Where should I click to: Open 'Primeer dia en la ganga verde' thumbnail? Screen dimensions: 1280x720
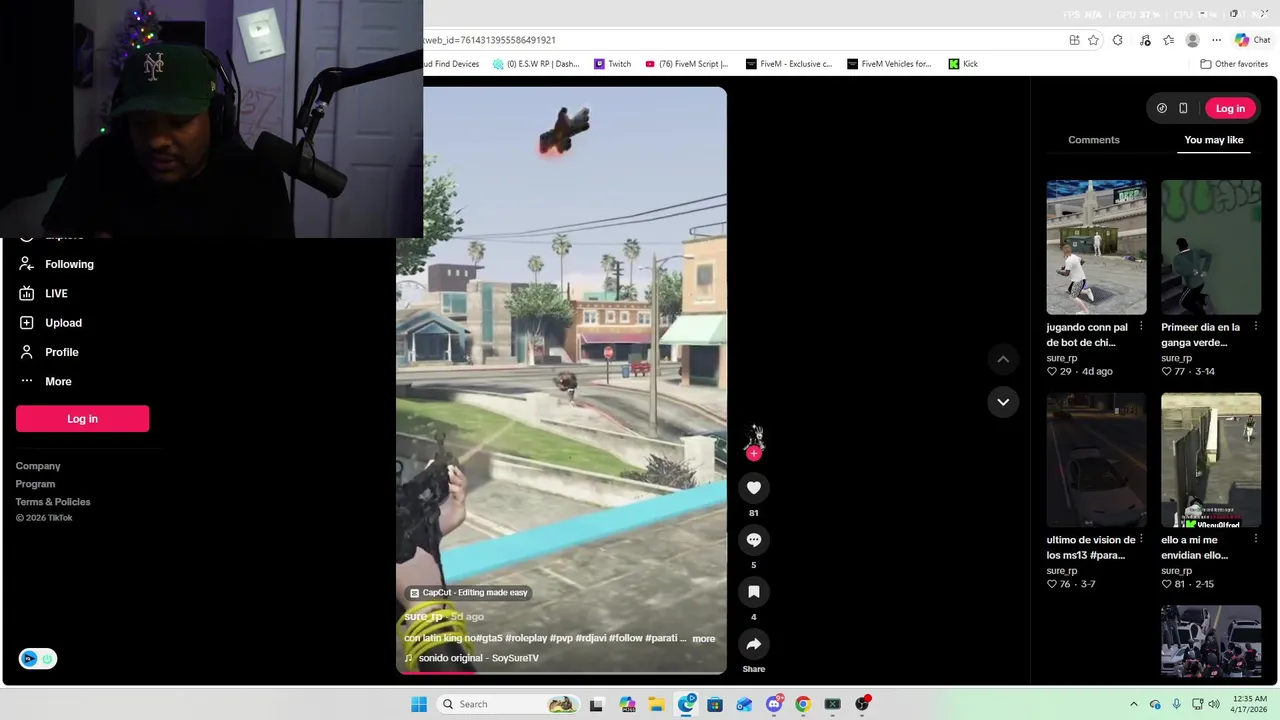1211,247
